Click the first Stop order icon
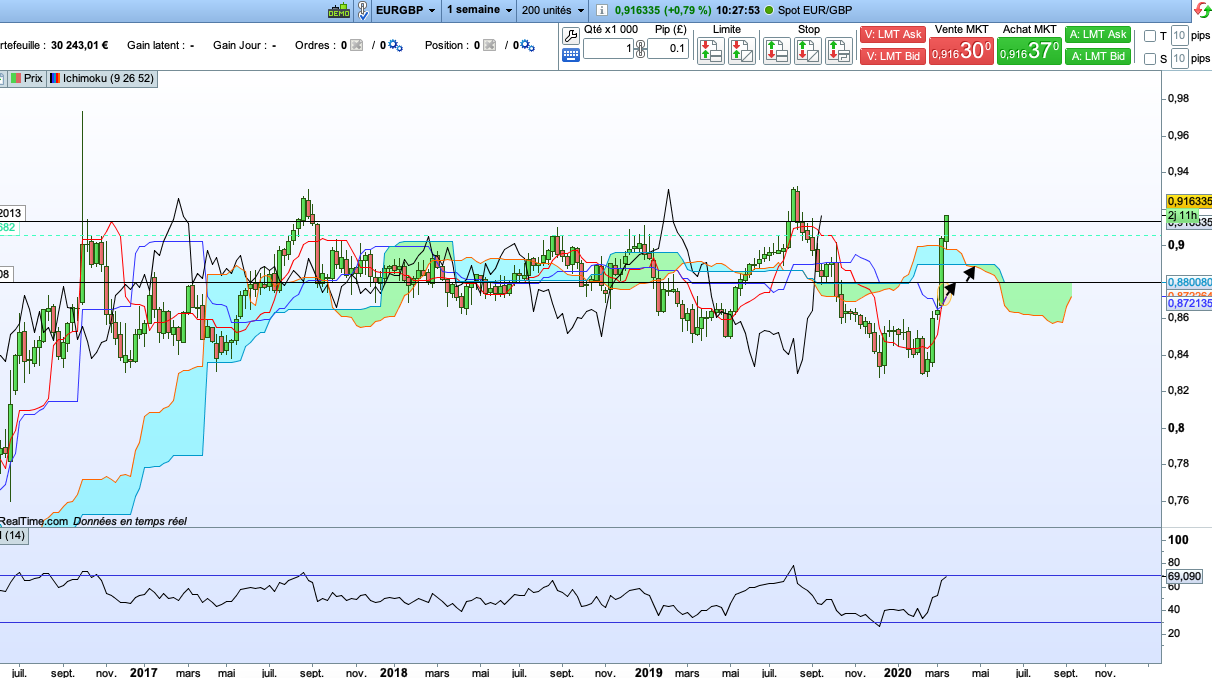The image size is (1212, 678). (776, 52)
